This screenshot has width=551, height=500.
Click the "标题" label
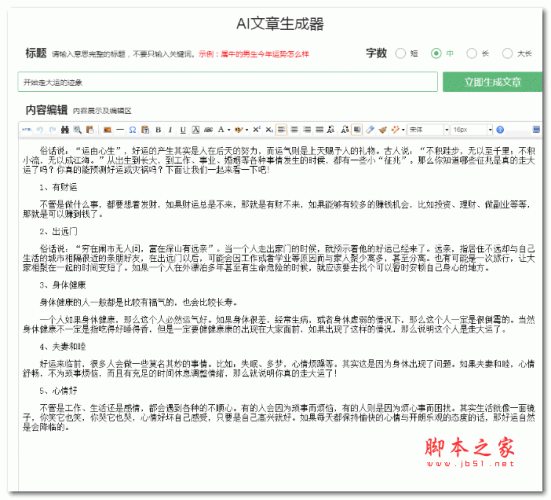coord(36,53)
